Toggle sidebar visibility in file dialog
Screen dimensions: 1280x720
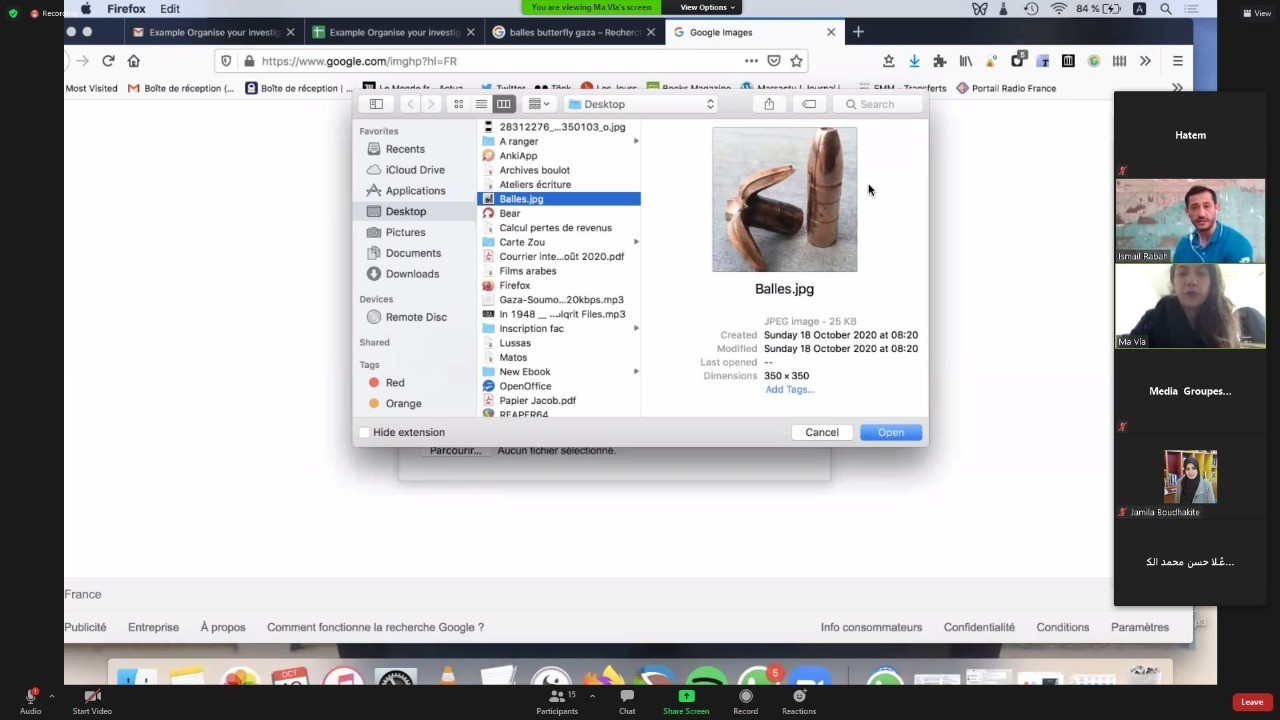click(x=376, y=104)
